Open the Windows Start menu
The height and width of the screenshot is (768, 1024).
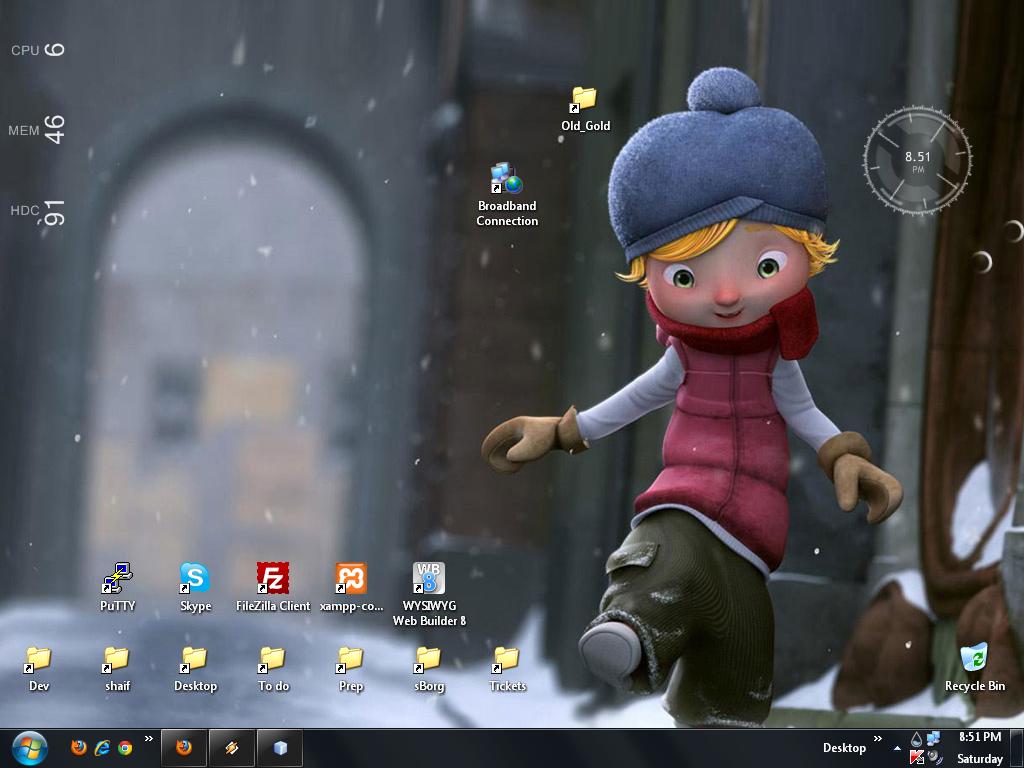(x=30, y=747)
